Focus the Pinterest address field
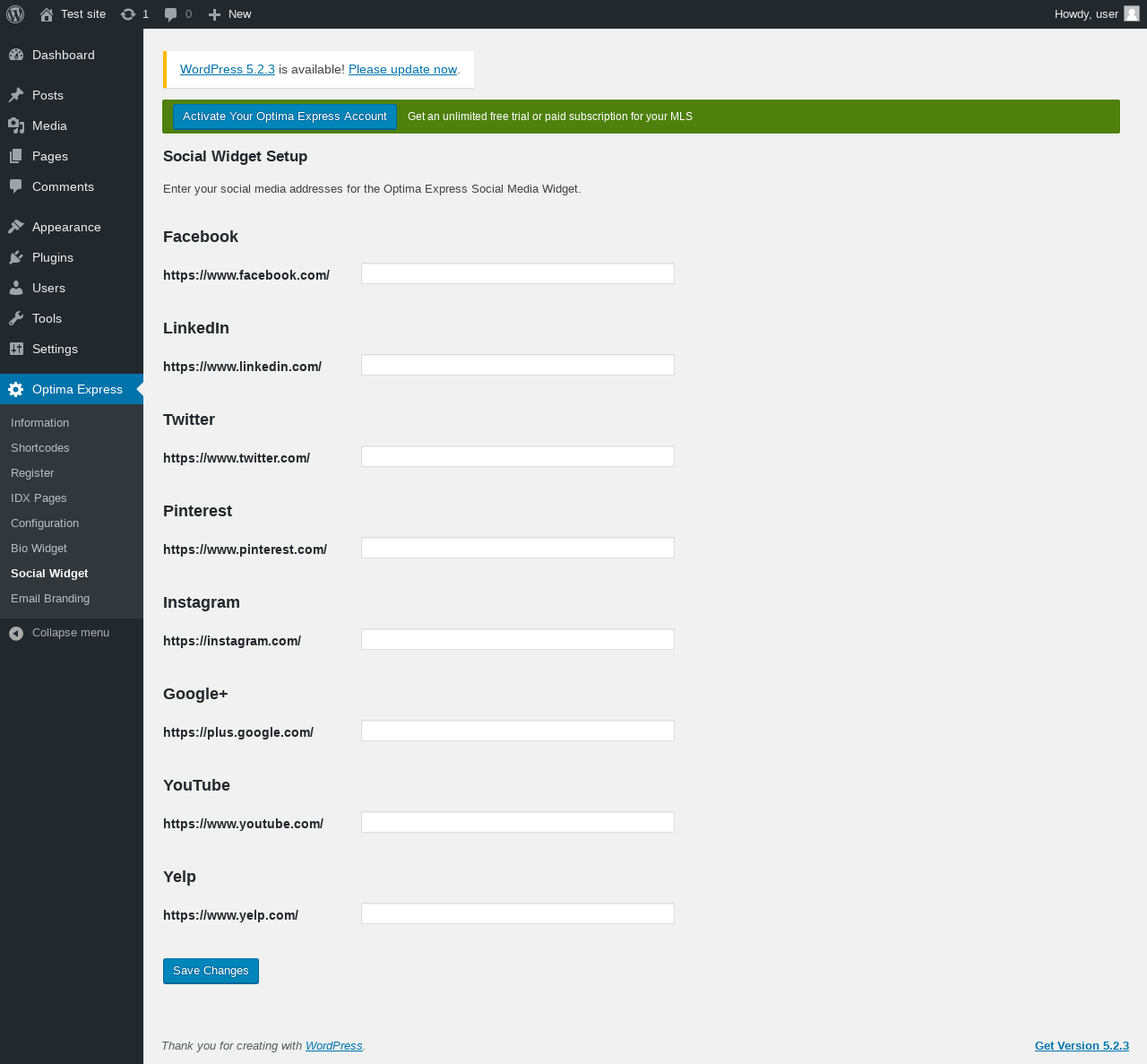 (x=518, y=548)
